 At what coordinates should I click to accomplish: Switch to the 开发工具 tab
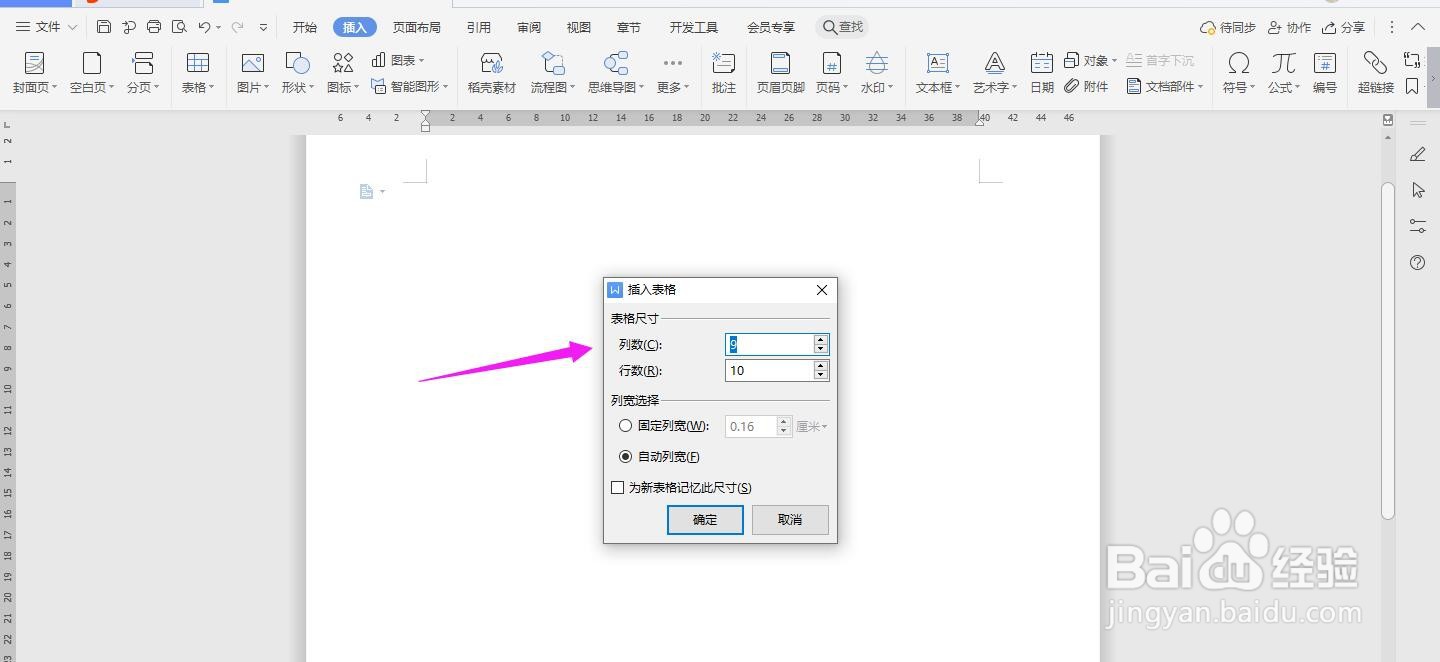point(694,27)
